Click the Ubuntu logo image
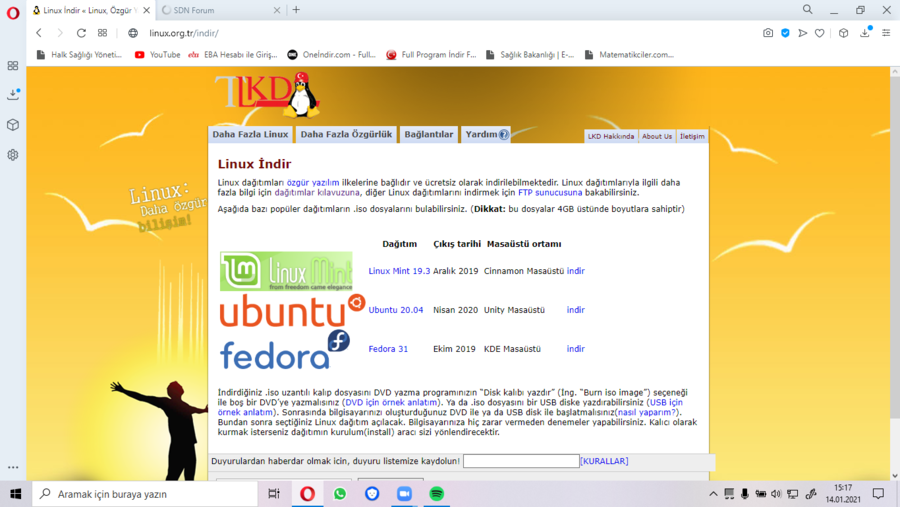900x507 pixels. point(292,311)
